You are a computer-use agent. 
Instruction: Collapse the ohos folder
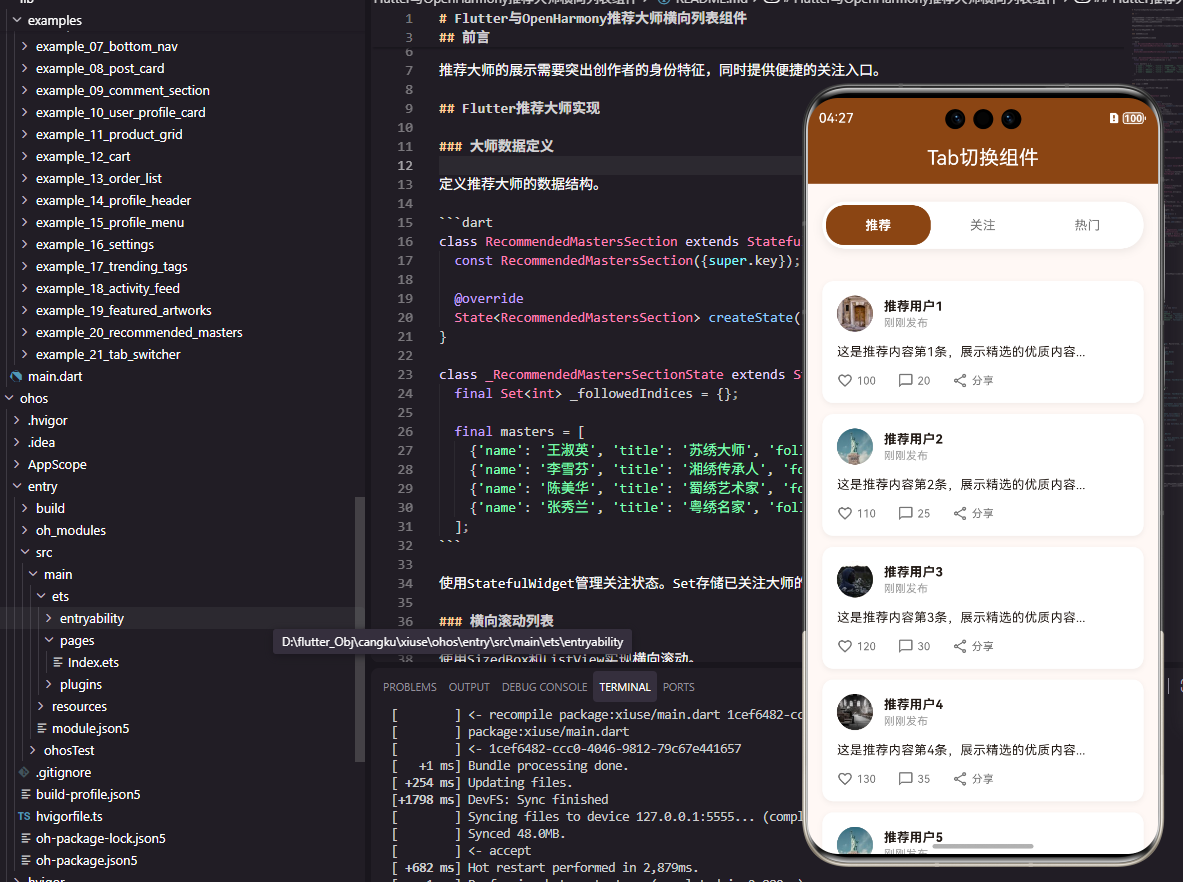[x=9, y=398]
